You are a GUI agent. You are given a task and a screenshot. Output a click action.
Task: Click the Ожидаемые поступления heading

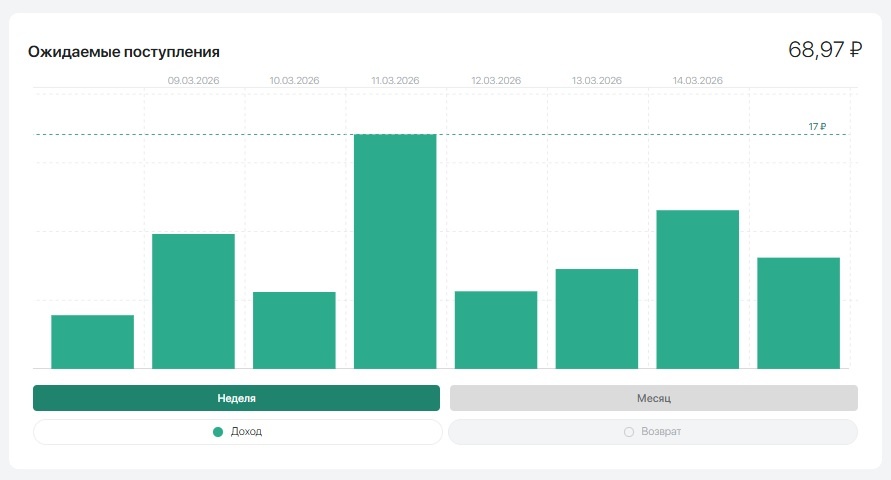[124, 52]
